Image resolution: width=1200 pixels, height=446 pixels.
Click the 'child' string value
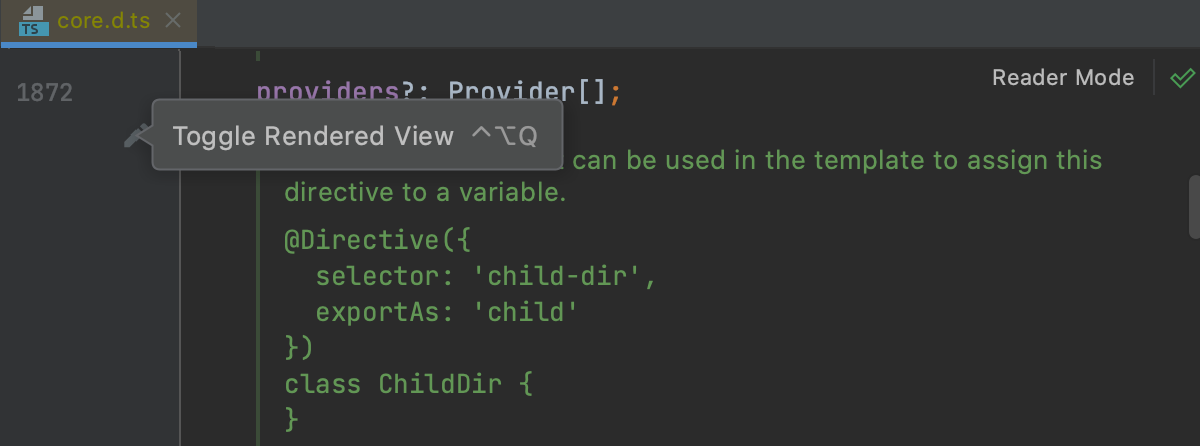[532, 312]
